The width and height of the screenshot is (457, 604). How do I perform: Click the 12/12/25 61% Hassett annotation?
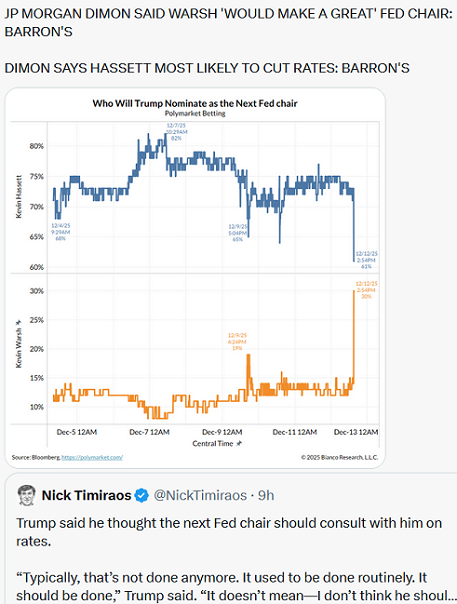[x=366, y=260]
